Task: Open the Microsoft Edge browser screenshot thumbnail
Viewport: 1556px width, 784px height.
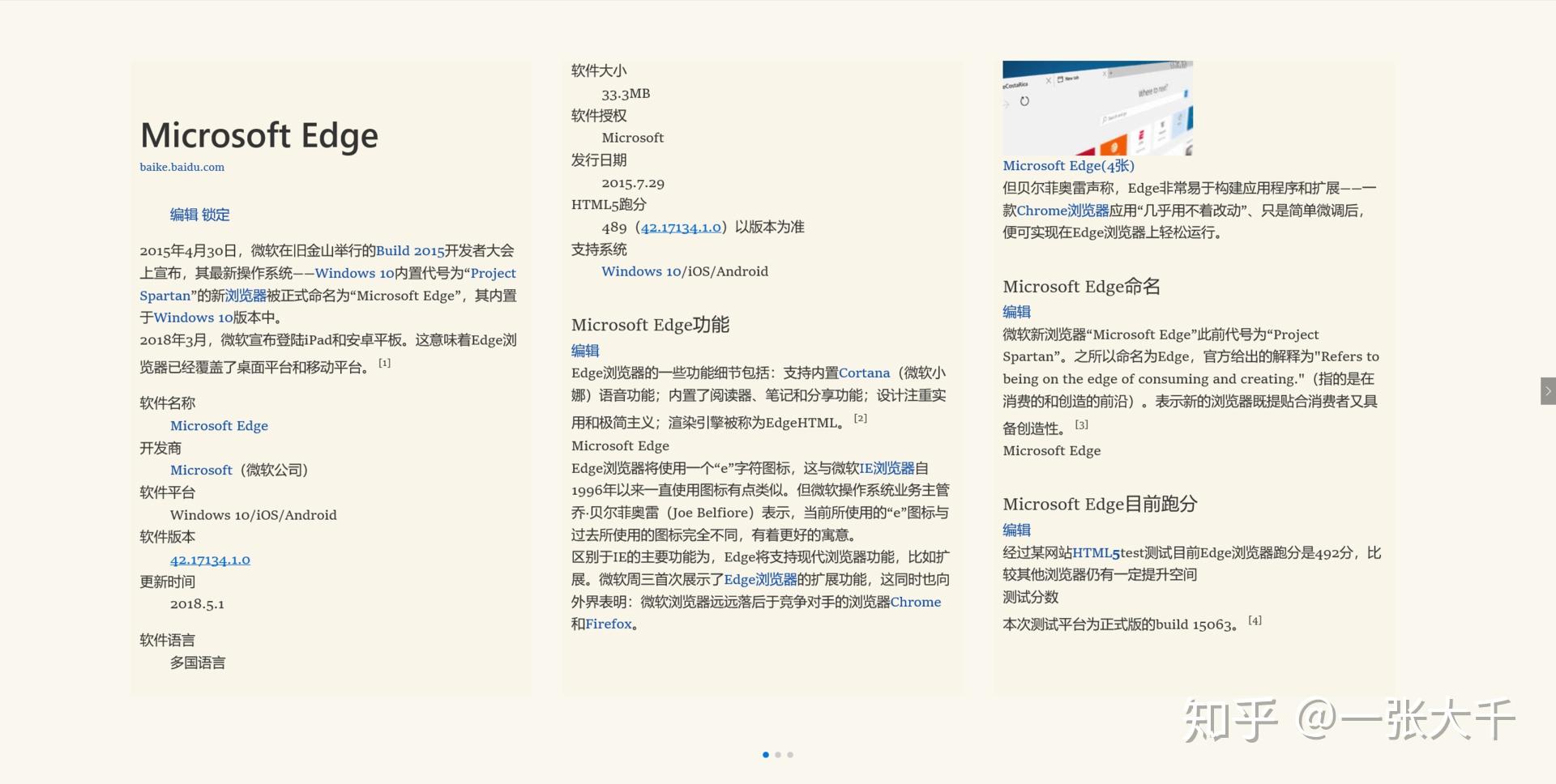Action: (1097, 108)
